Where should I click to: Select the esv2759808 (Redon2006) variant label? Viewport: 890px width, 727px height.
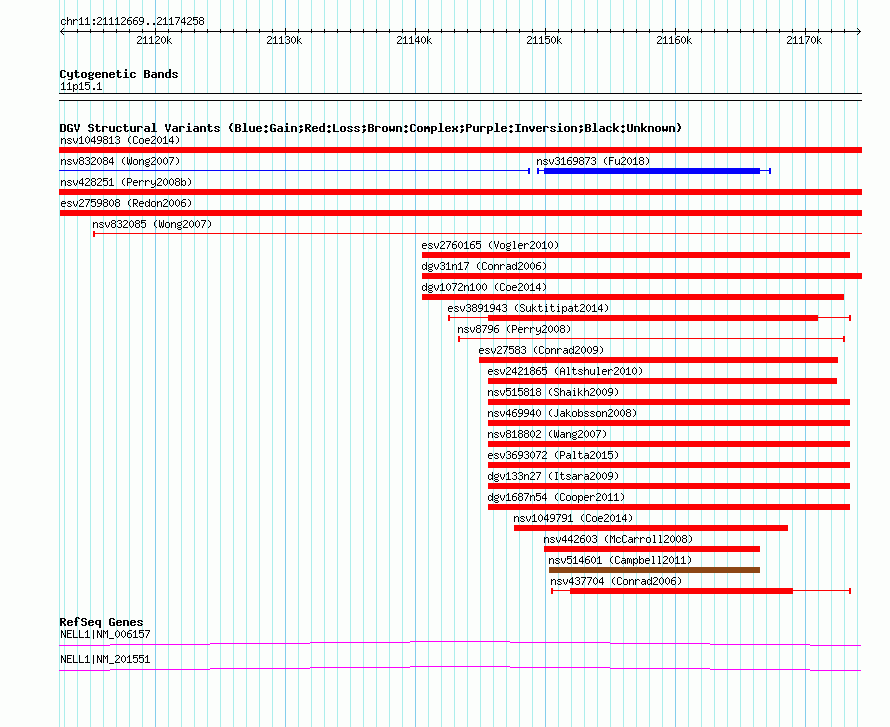[126, 203]
